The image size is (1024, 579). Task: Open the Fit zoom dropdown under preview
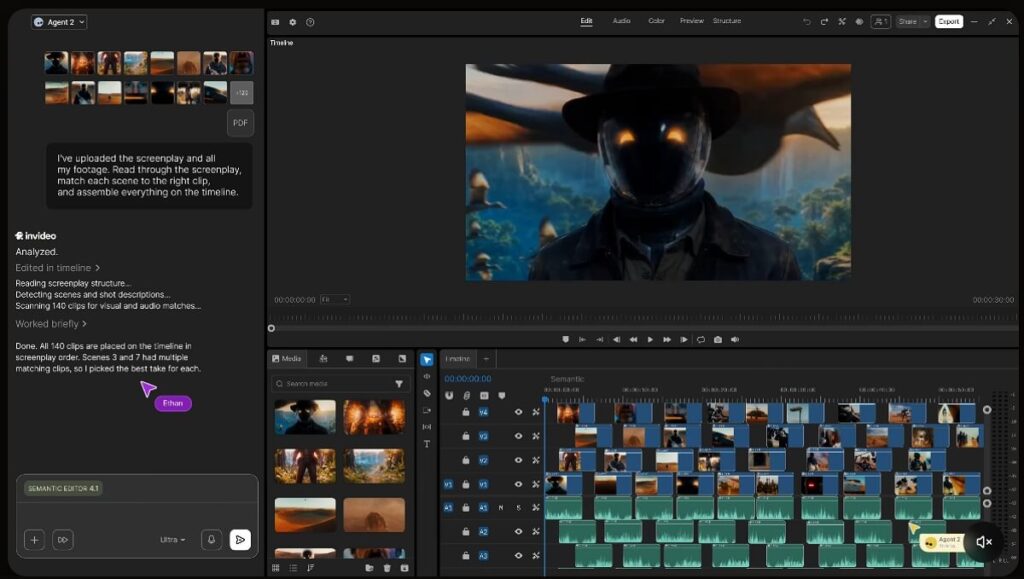(x=334, y=300)
